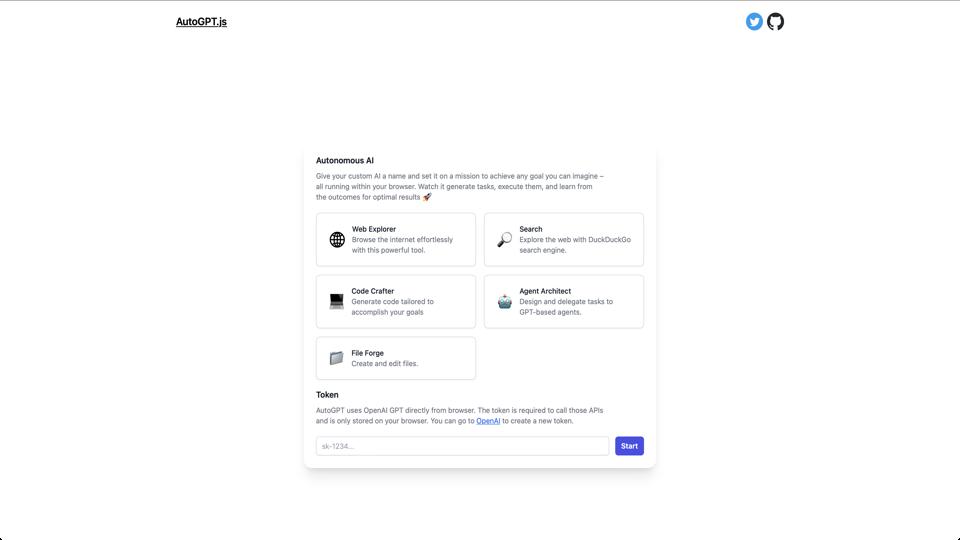
Task: Click the Code Crafter laptop icon
Action: pos(337,302)
